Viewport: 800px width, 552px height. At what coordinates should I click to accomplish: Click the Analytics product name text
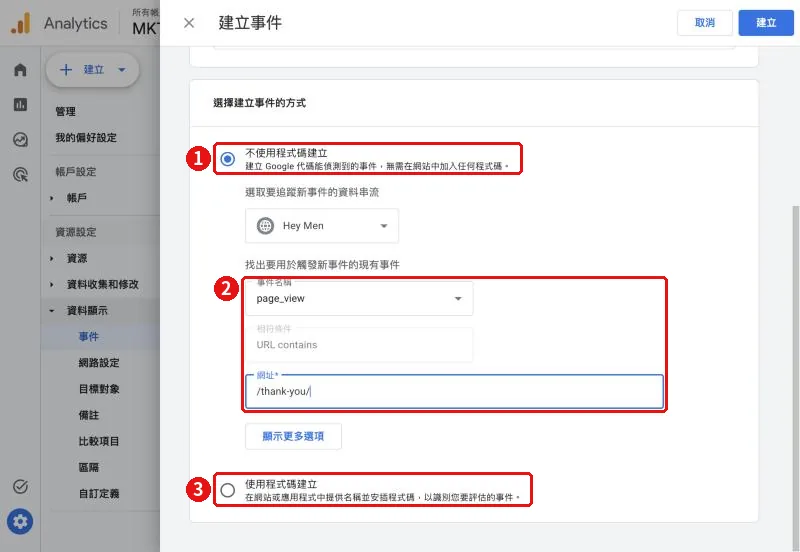(x=76, y=23)
